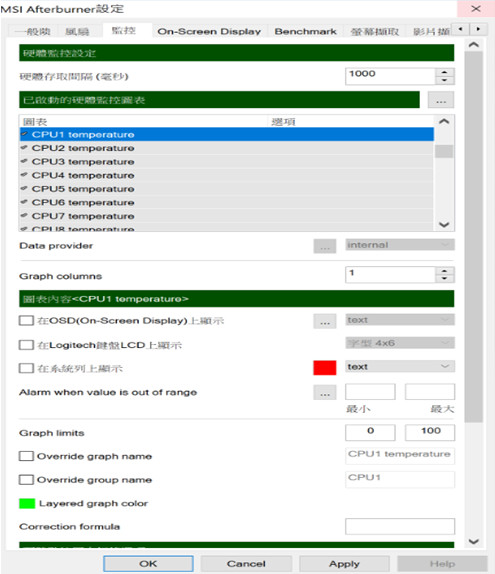495x574 pixels.
Task: Toggle checkmark for CPU1 temperature graph
Action: 24,134
